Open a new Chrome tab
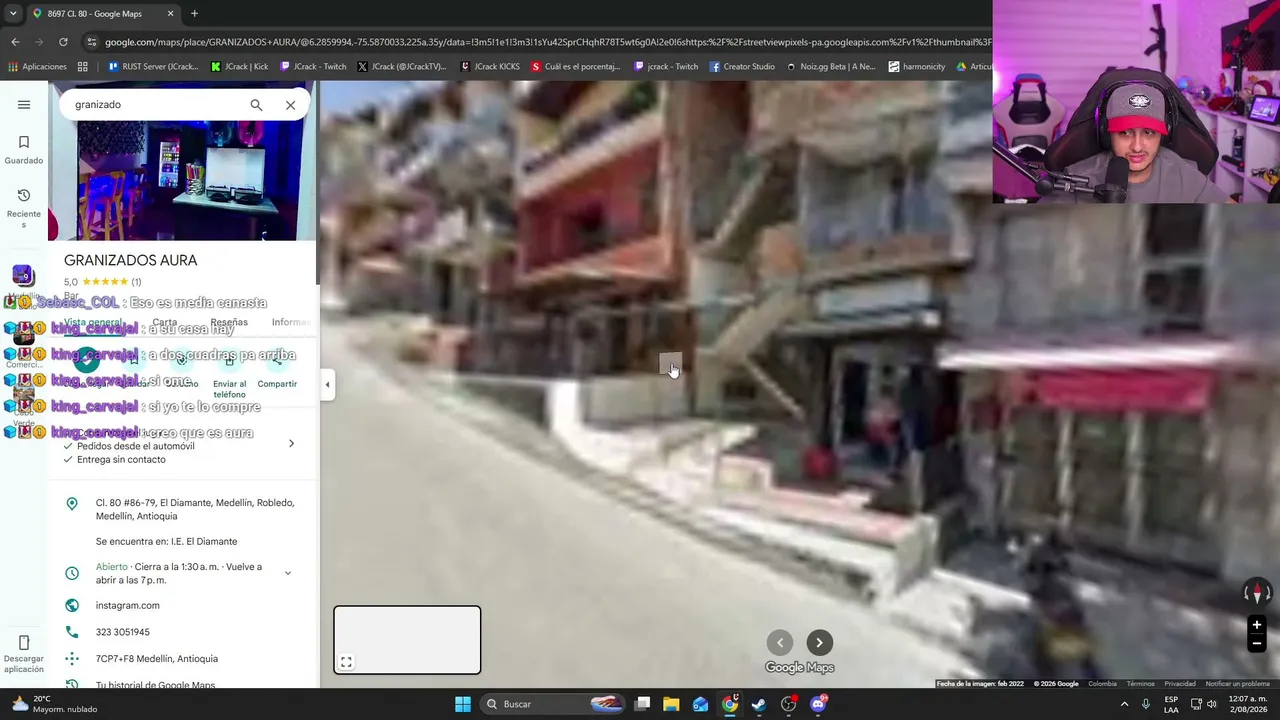 pyautogui.click(x=194, y=13)
